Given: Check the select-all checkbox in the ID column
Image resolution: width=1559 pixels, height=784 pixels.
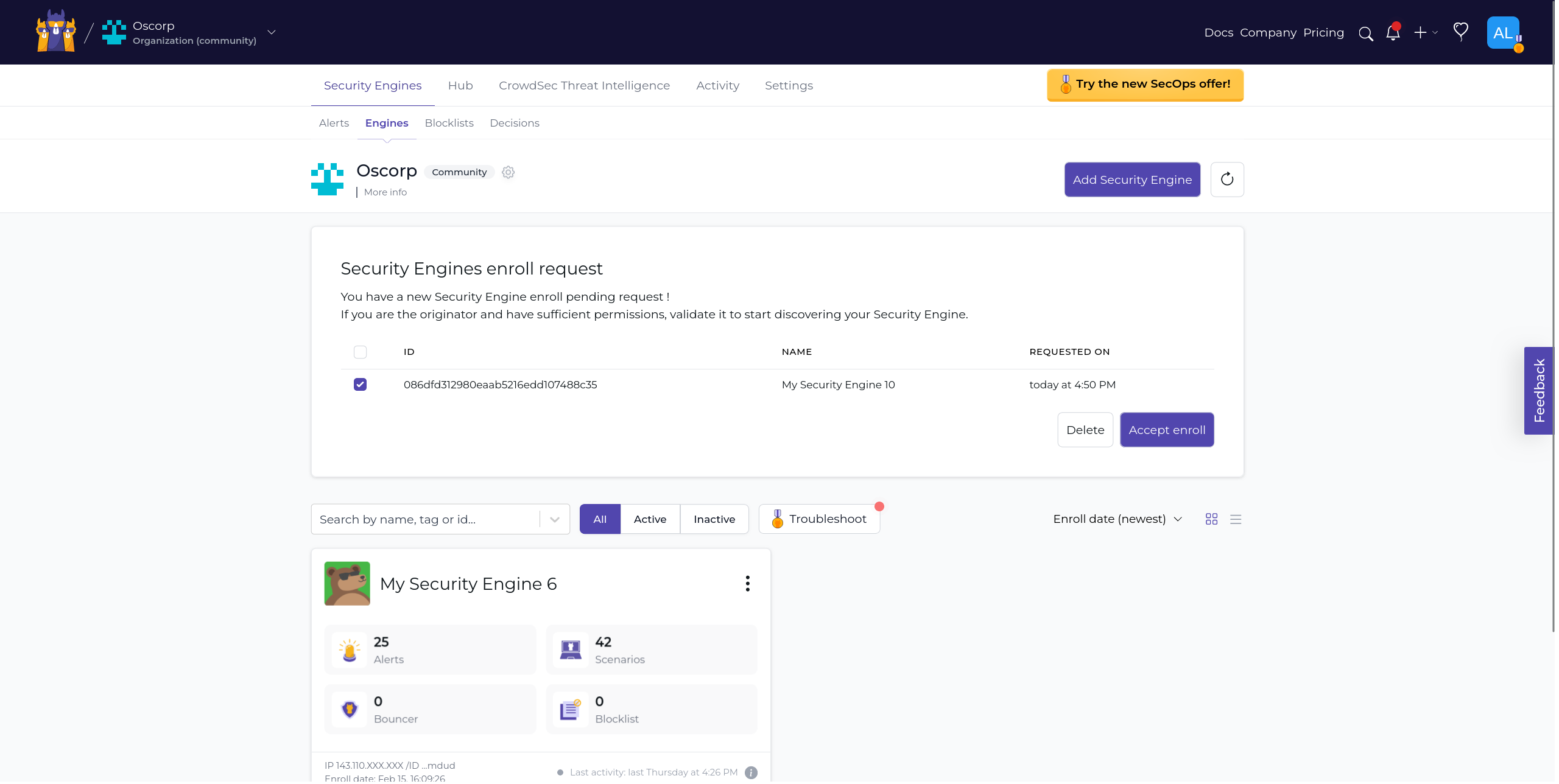Looking at the screenshot, I should coord(360,352).
